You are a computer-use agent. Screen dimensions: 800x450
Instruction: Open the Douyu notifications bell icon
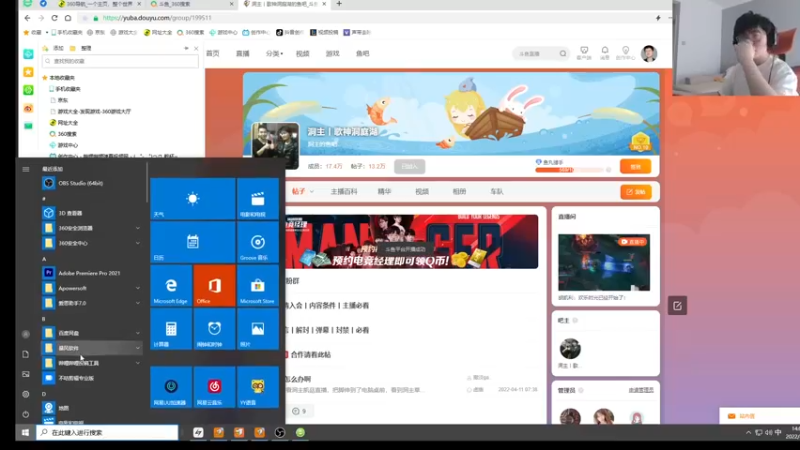(x=605, y=52)
